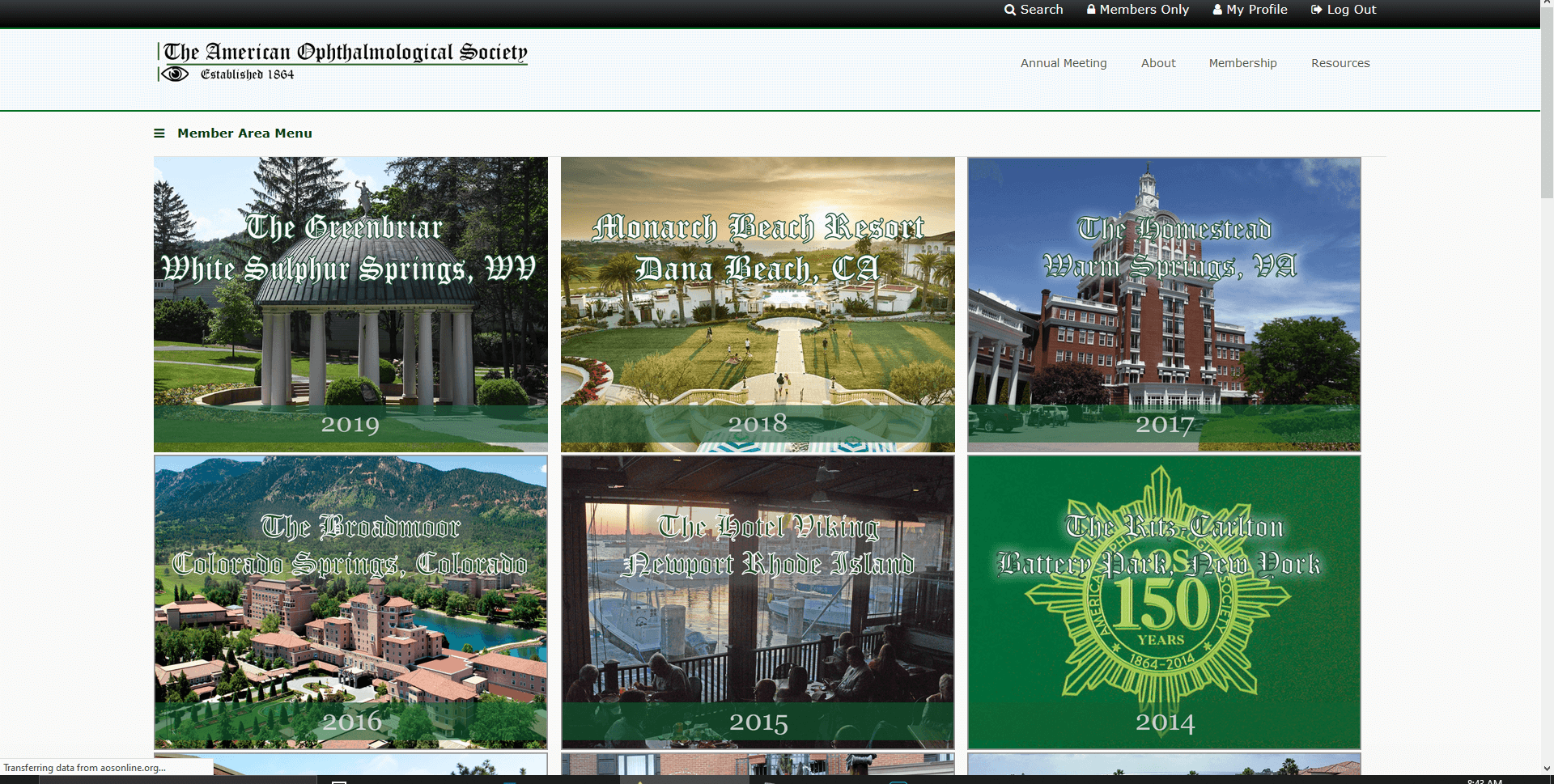
Task: Open Search in top bar
Action: pos(1034,10)
